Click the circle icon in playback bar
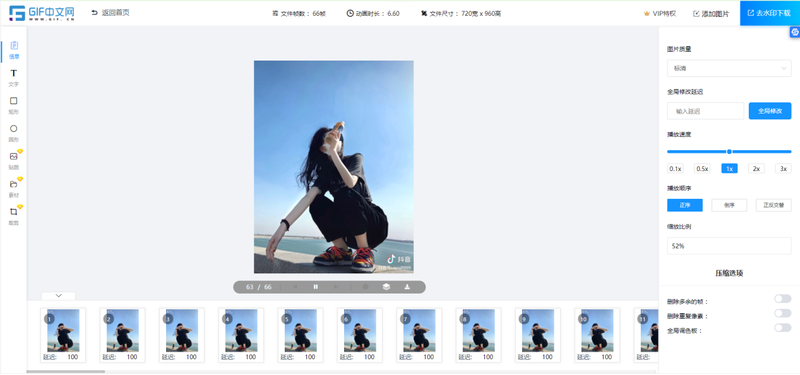800x375 pixels. (x=365, y=287)
